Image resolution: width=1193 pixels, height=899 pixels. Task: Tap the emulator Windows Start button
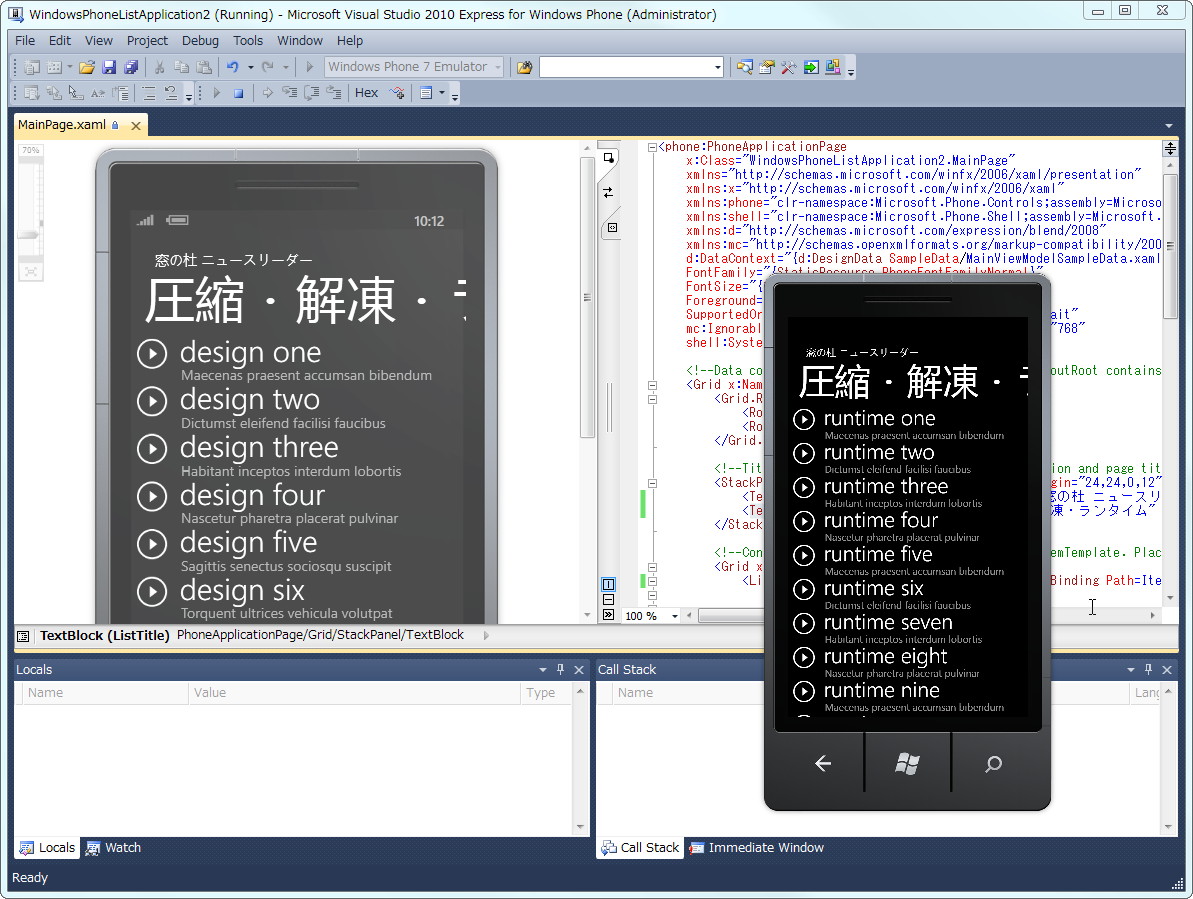pyautogui.click(x=907, y=764)
